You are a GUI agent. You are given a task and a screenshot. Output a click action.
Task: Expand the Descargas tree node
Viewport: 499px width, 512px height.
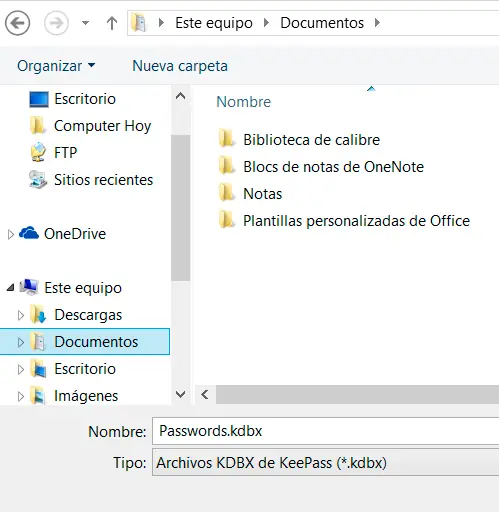coord(21,315)
